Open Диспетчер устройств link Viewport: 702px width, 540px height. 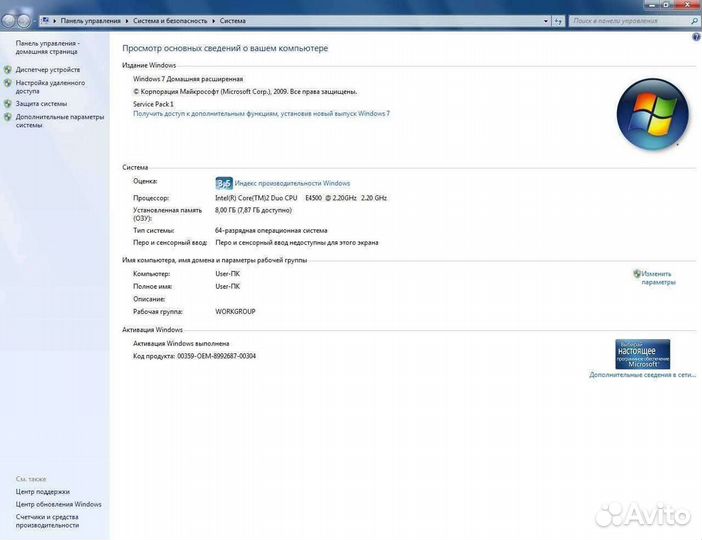(48, 70)
